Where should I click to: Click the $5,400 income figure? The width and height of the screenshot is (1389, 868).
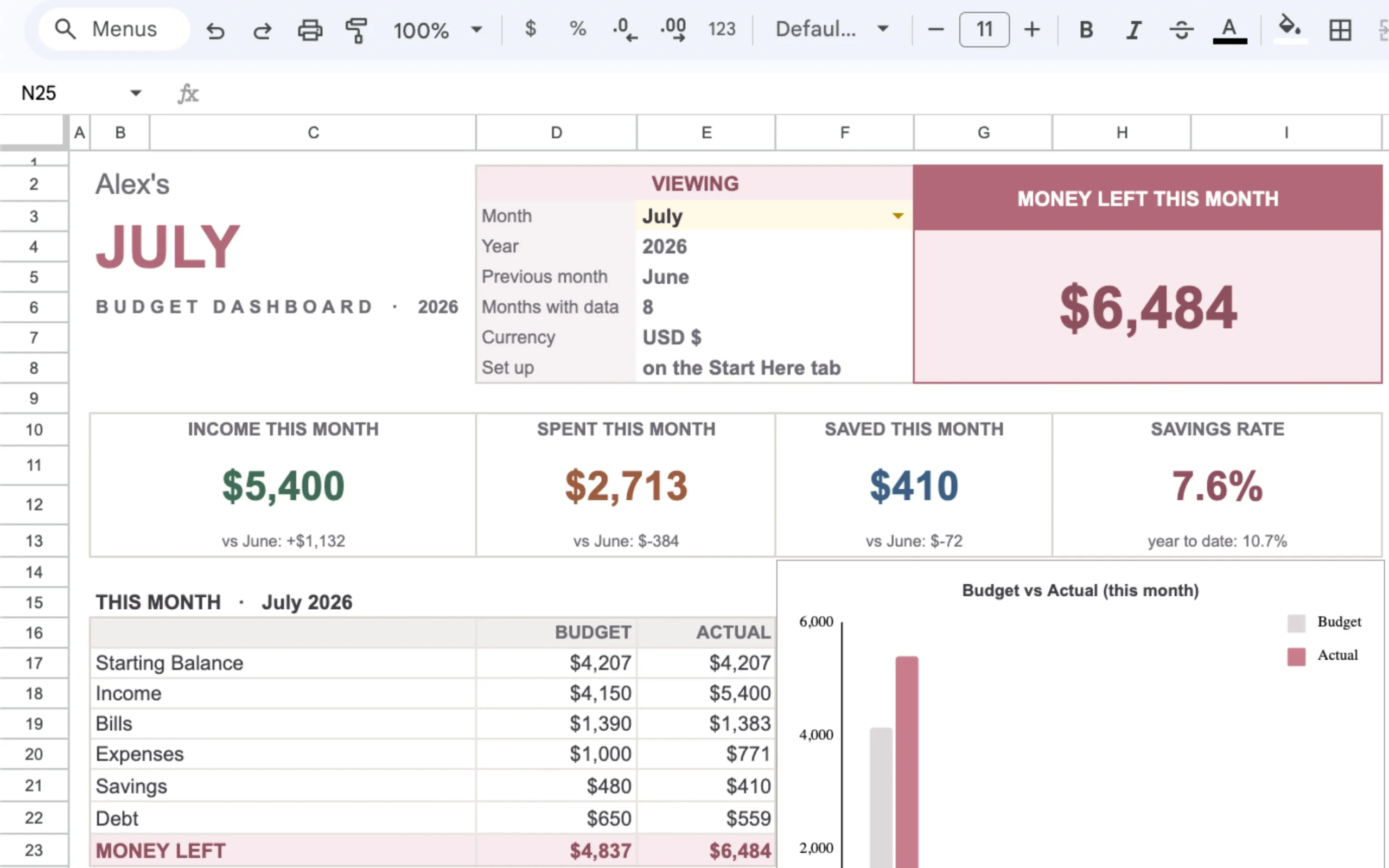pos(283,486)
